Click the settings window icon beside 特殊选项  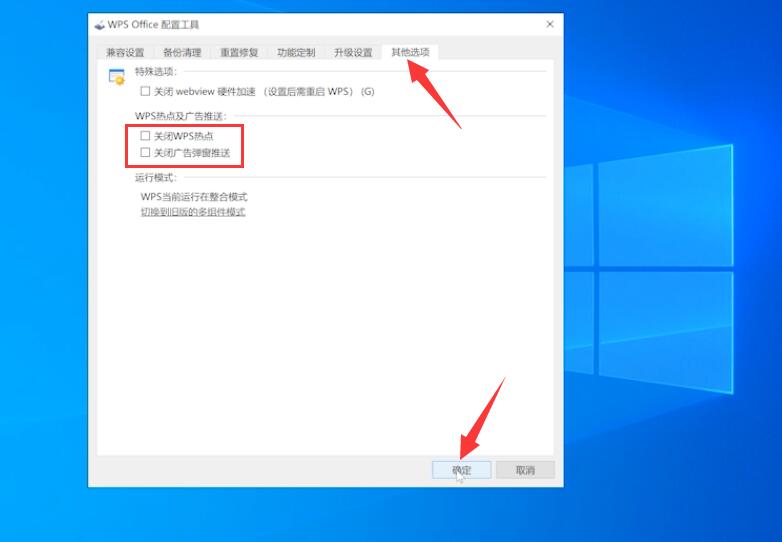tap(117, 77)
